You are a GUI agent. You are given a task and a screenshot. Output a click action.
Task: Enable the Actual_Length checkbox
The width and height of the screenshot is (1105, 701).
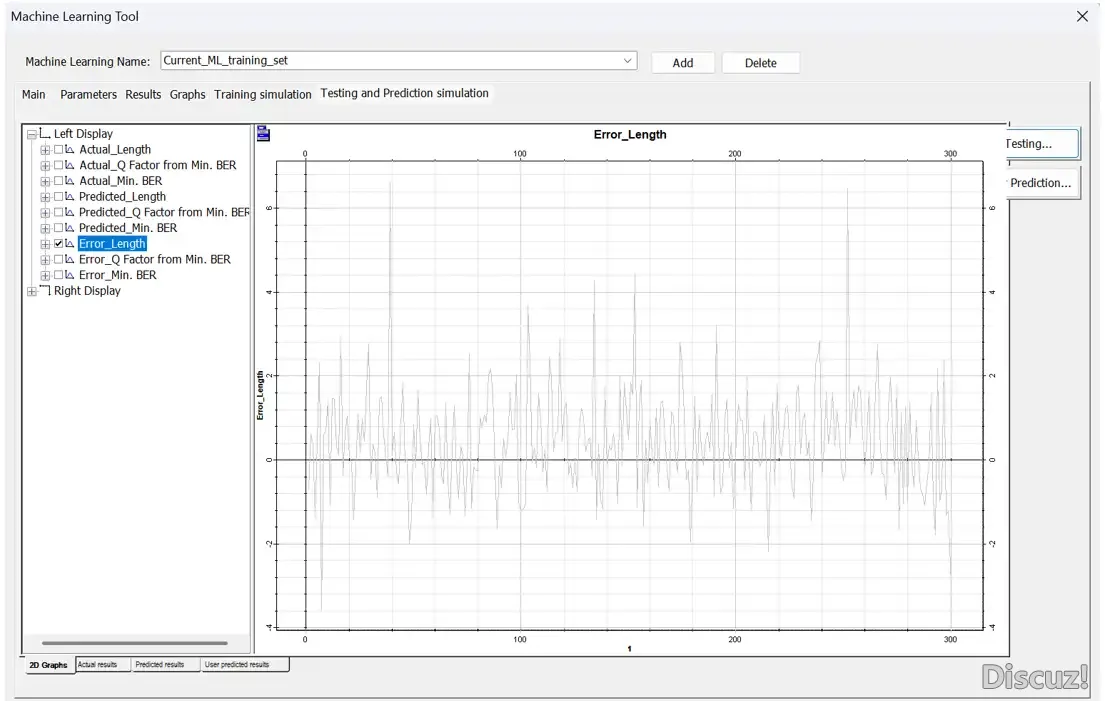[x=58, y=149]
